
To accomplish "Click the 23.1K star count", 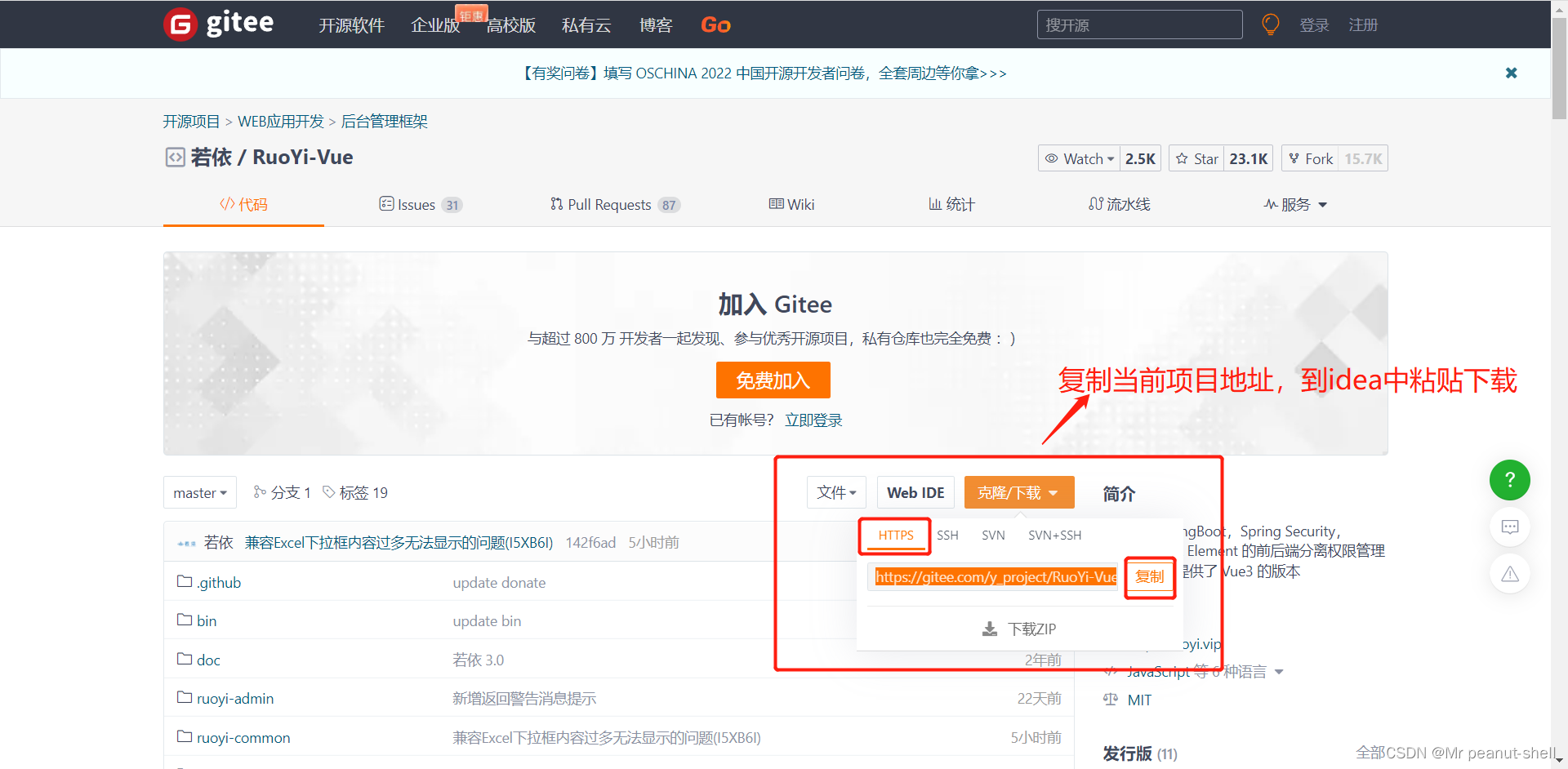I will click(x=1248, y=158).
